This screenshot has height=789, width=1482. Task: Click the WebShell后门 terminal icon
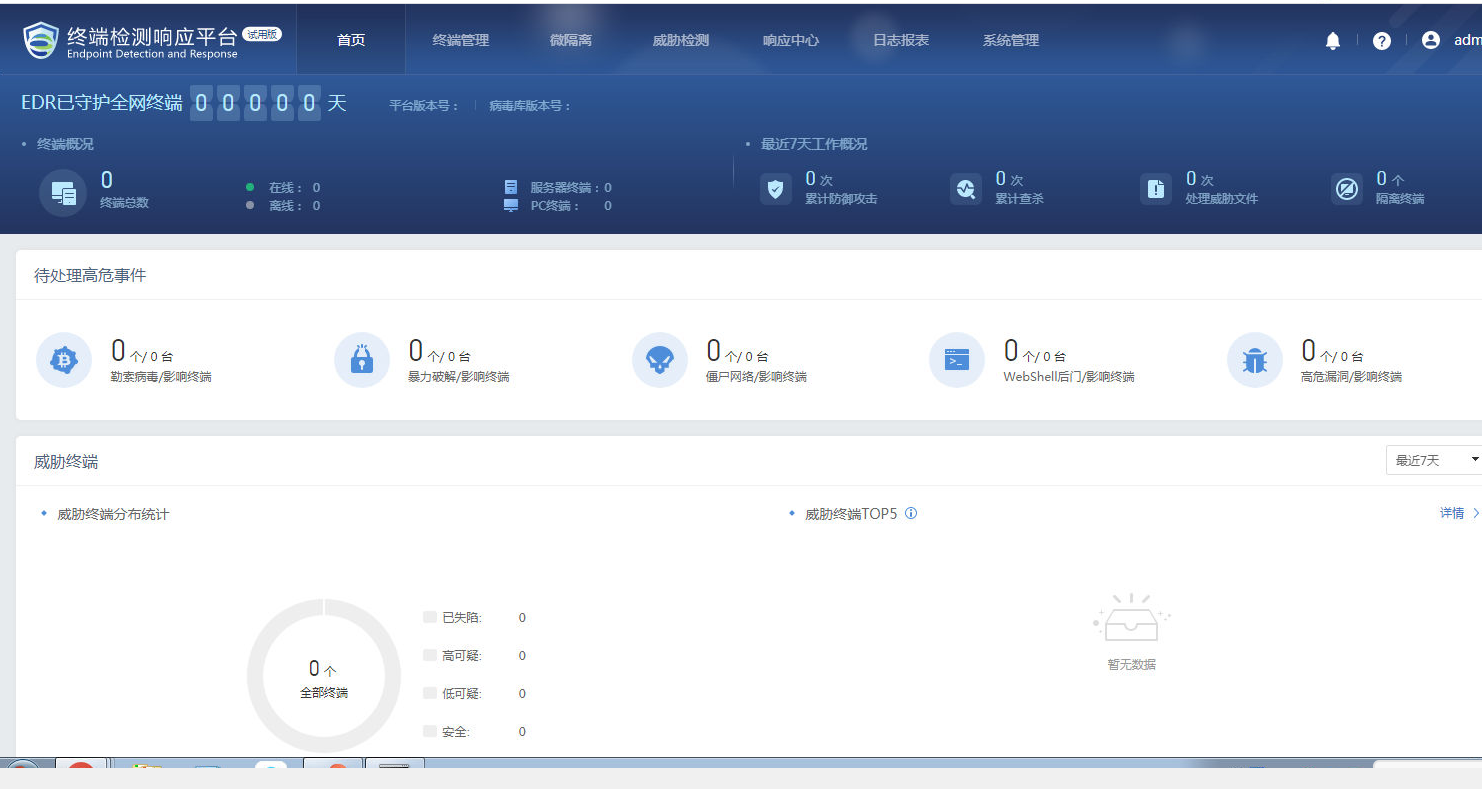956,360
